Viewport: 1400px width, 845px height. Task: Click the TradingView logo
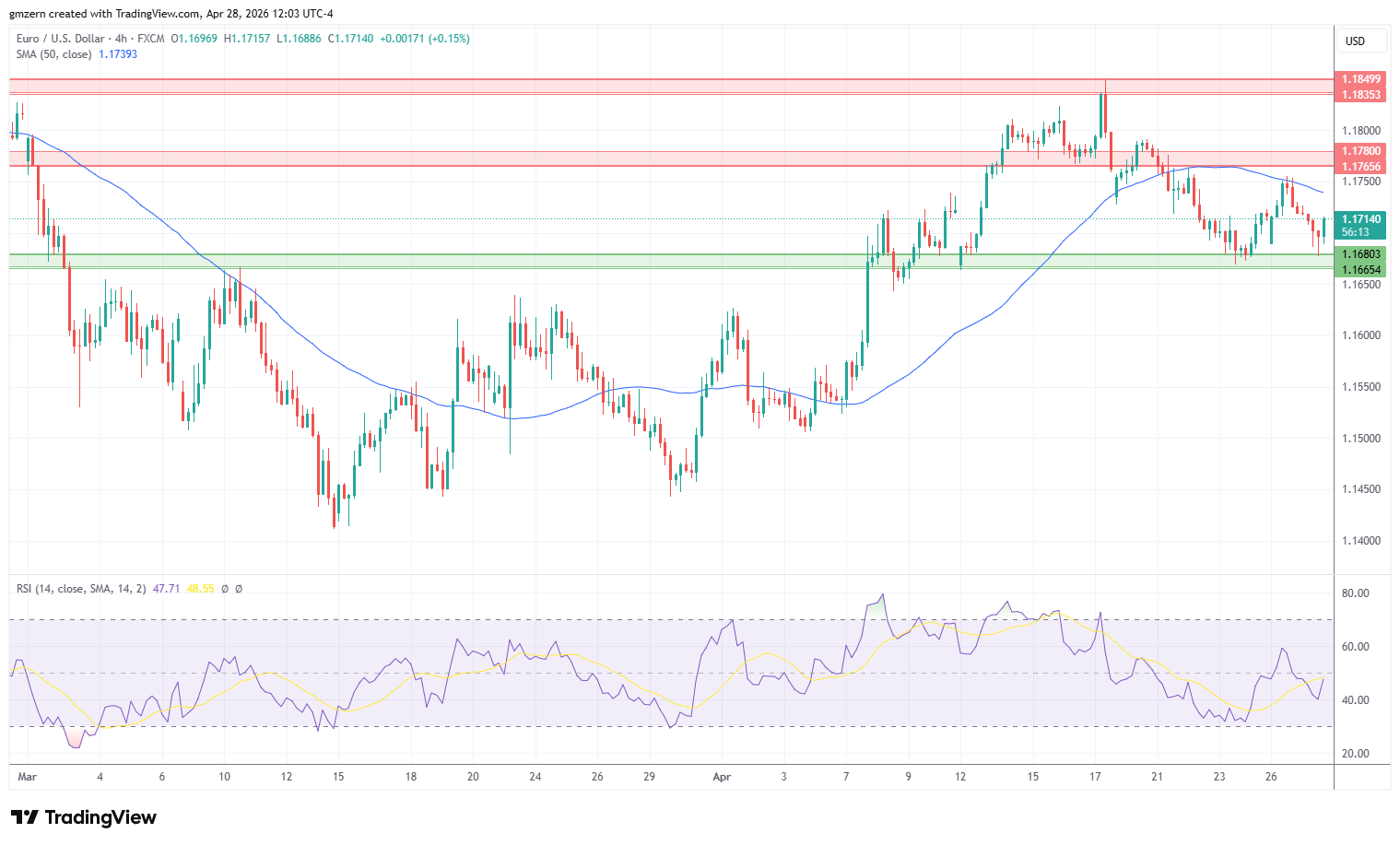click(x=84, y=817)
